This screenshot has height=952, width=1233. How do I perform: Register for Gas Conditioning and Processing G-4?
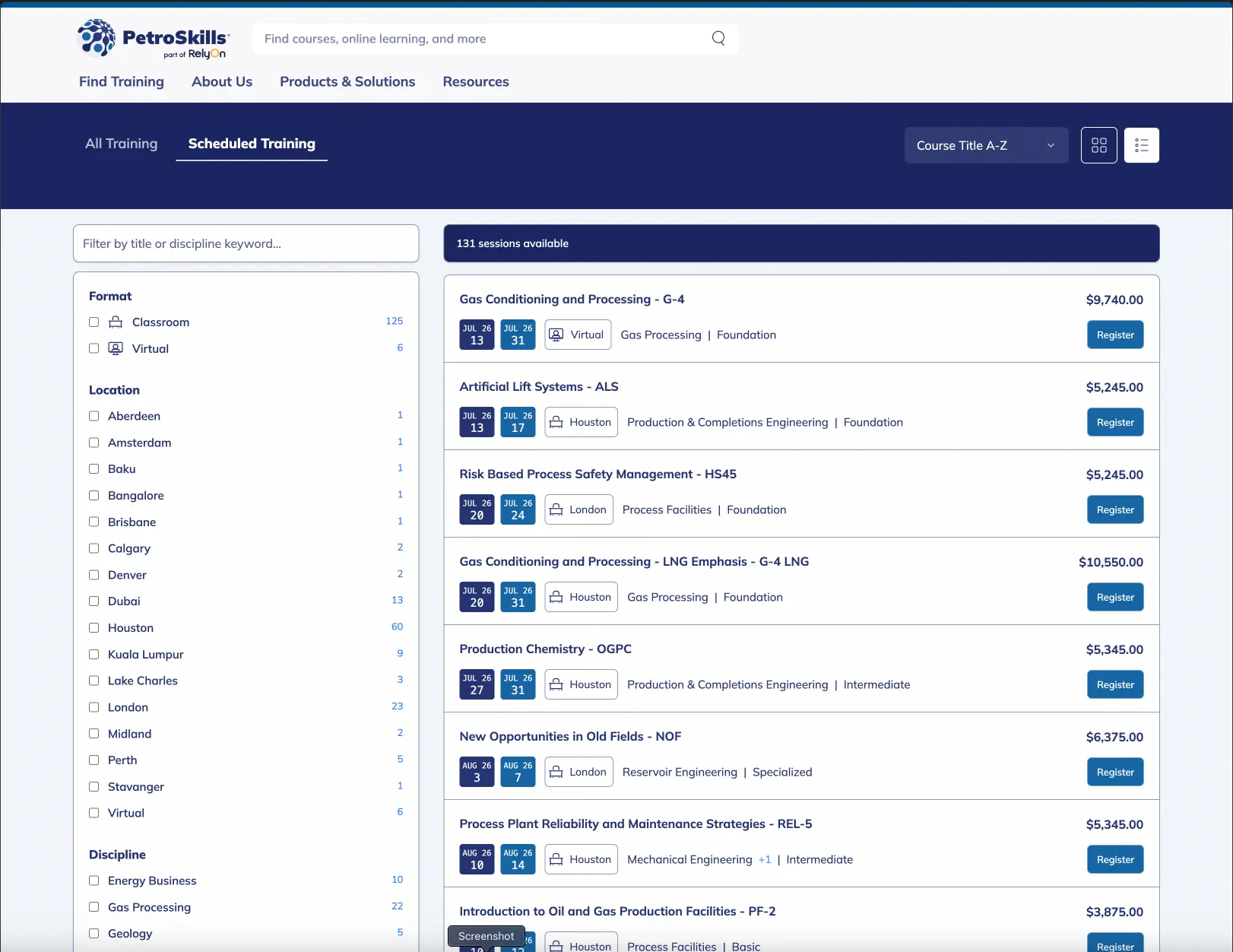coord(1115,335)
